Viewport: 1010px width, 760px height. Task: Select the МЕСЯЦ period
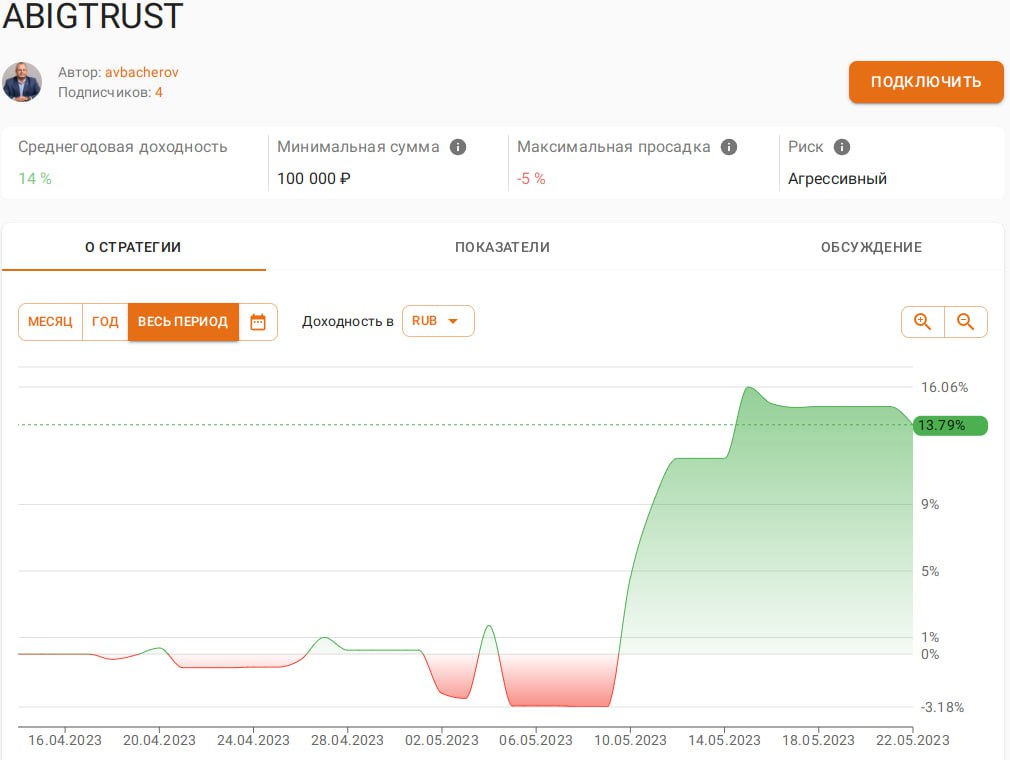pyautogui.click(x=50, y=322)
